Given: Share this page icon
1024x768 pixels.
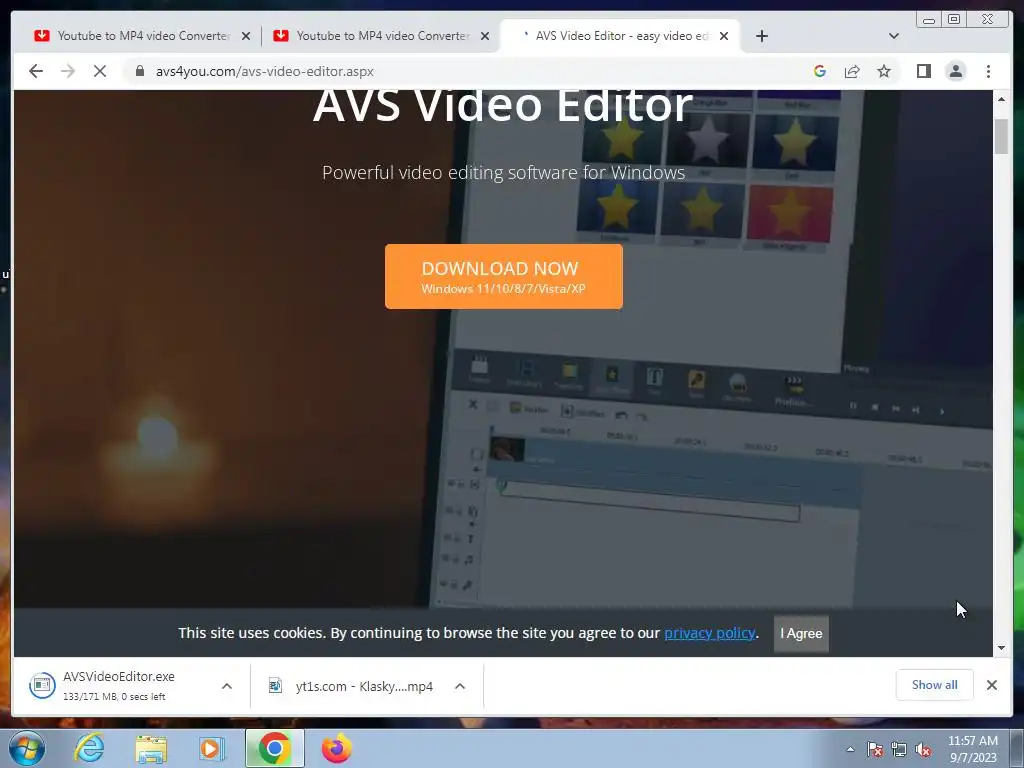Looking at the screenshot, I should pyautogui.click(x=852, y=71).
